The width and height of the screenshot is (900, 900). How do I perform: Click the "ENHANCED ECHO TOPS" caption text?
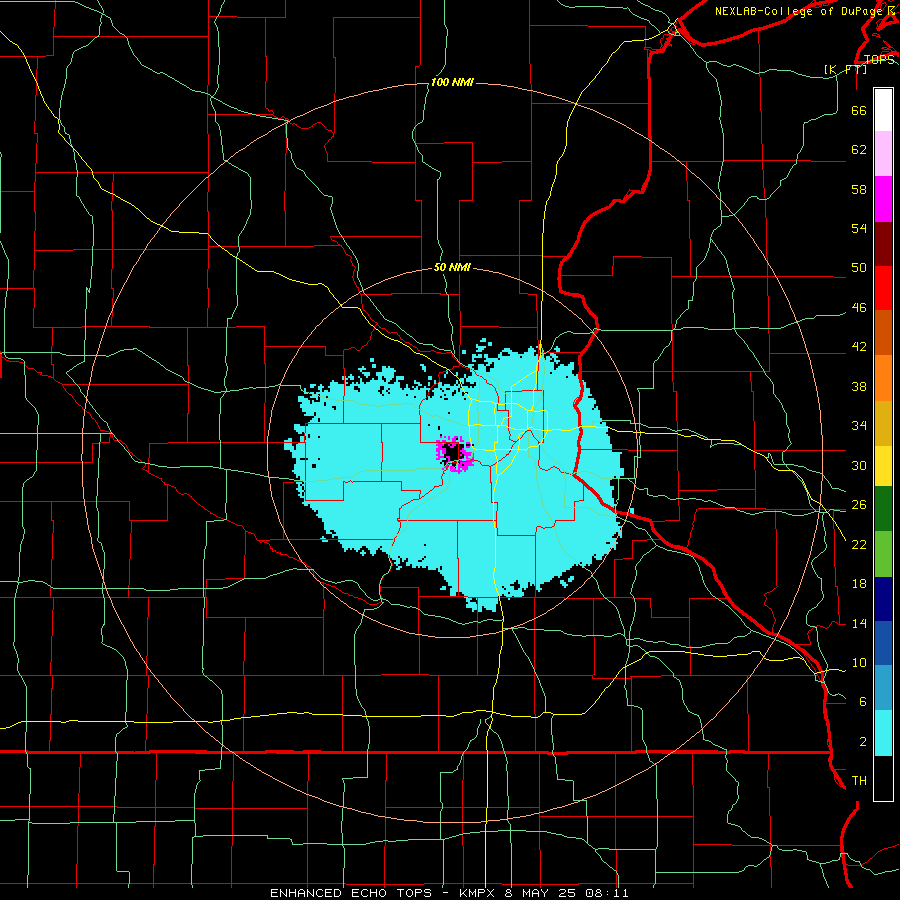351,893
